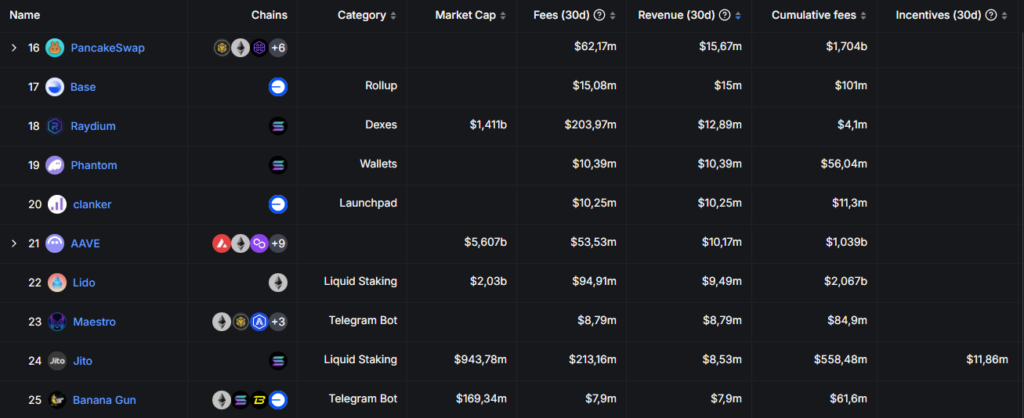Expand the PancakeSwap row

(x=14, y=48)
